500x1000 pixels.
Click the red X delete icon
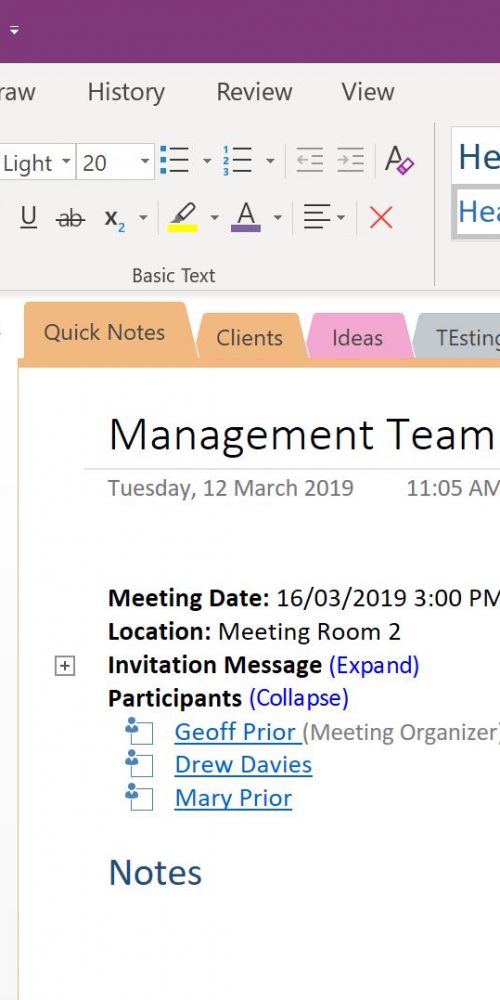[x=381, y=217]
